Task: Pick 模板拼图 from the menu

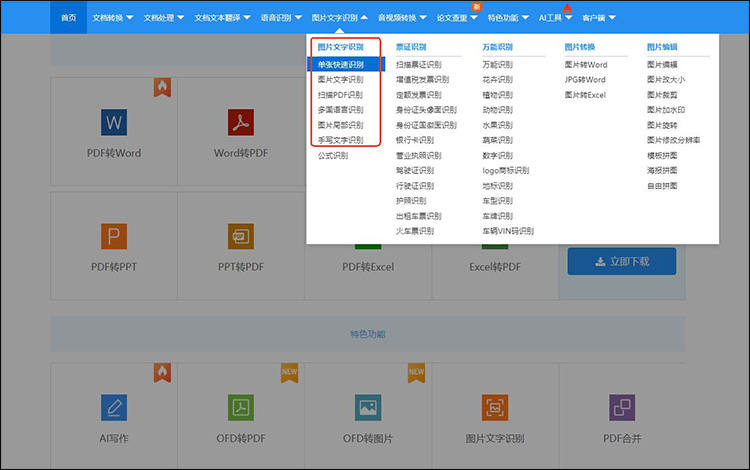Action: pyautogui.click(x=662, y=155)
